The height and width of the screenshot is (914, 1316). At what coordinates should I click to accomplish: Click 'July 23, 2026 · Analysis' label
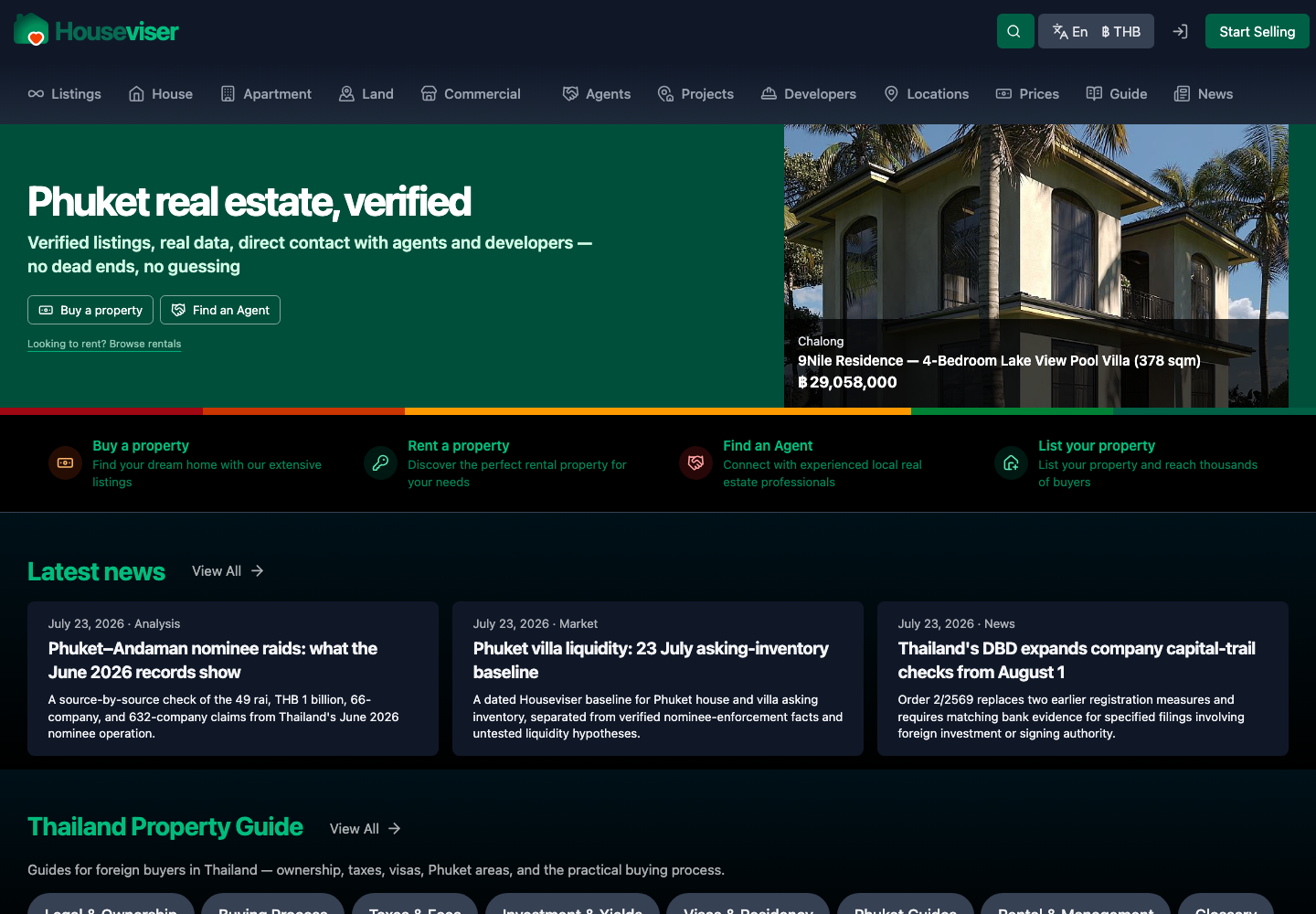click(114, 623)
